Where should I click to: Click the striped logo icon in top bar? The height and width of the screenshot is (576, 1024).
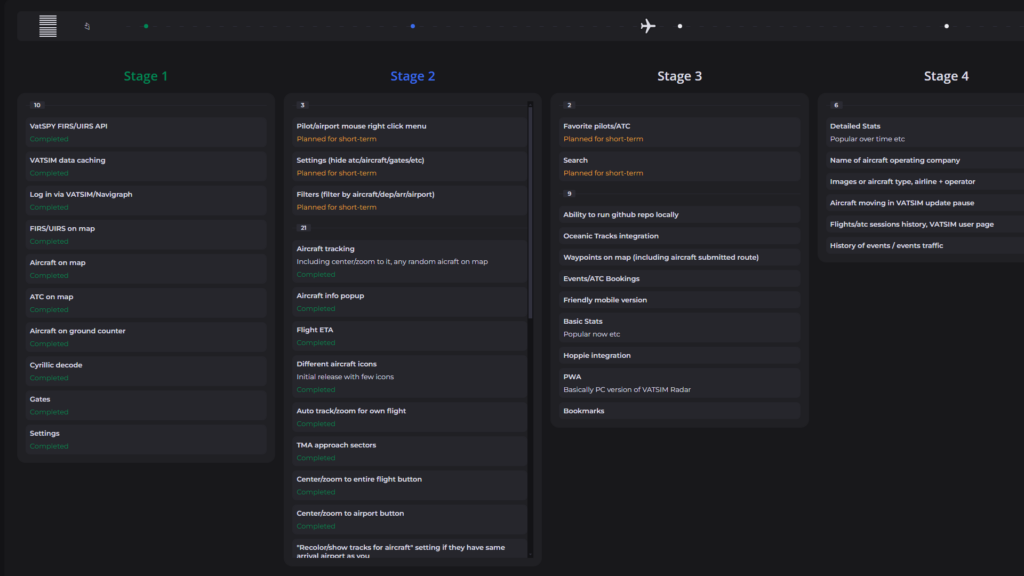click(x=48, y=26)
